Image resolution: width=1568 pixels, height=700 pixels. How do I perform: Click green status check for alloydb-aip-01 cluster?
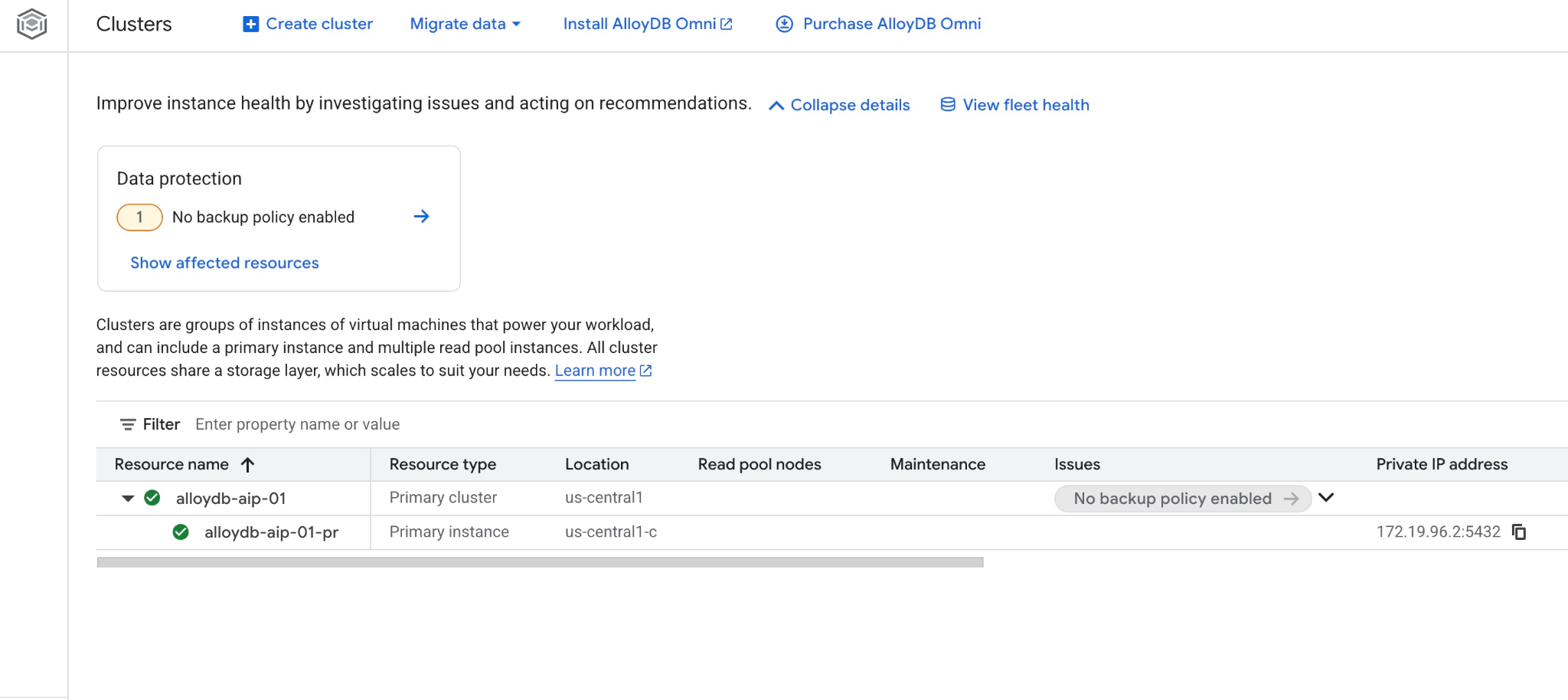(x=152, y=499)
